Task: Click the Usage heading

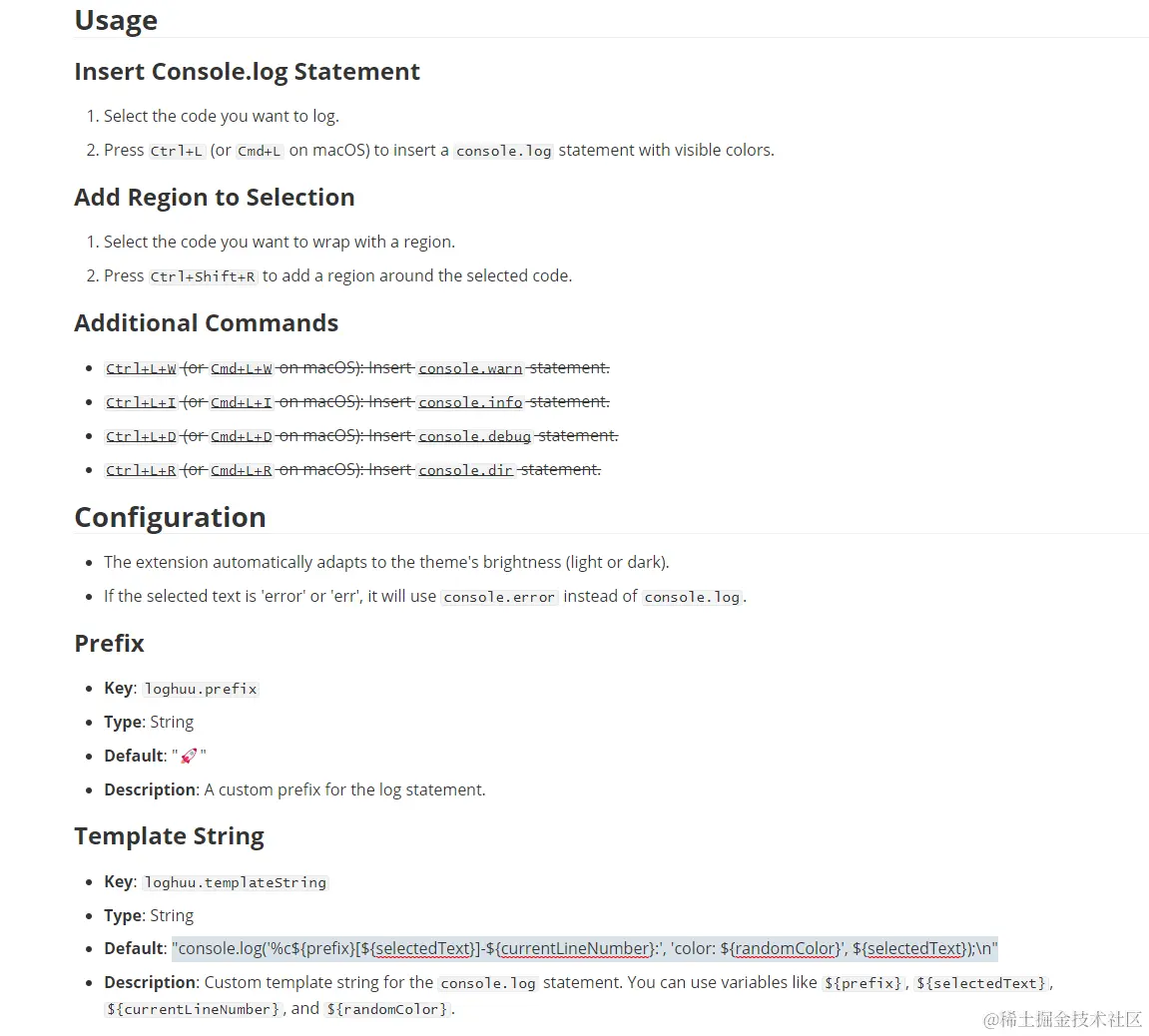Action: coord(116,20)
